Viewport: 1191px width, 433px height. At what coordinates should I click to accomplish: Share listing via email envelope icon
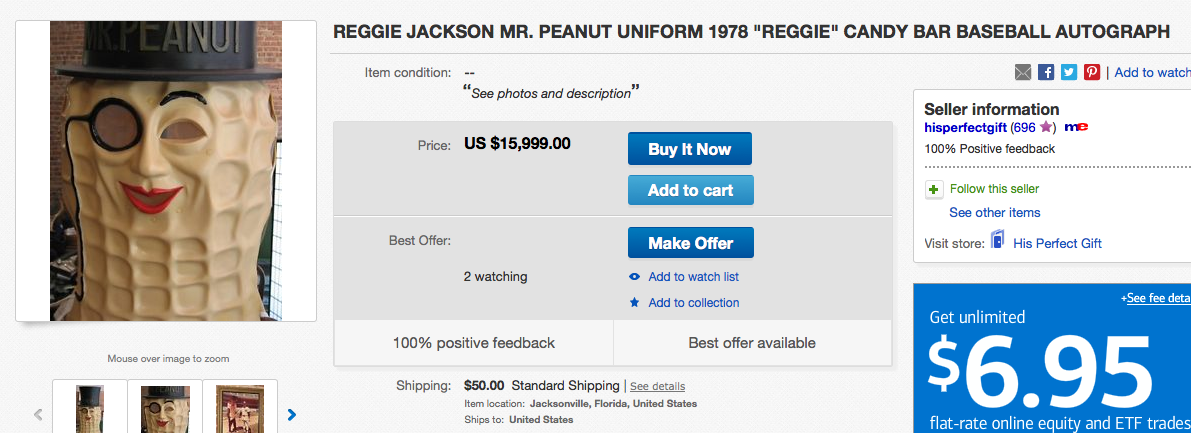1023,72
